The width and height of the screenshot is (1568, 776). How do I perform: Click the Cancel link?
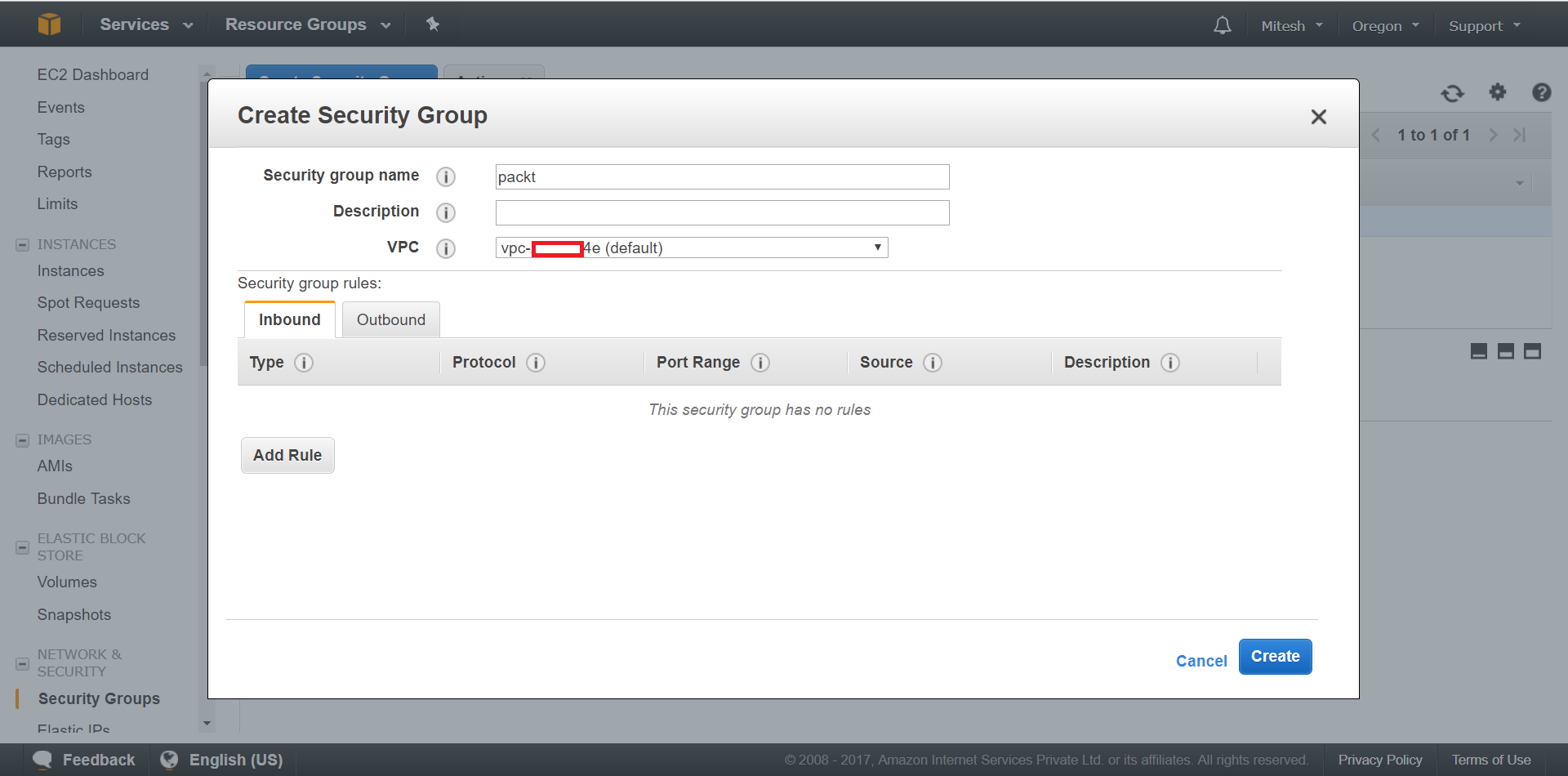click(1201, 661)
